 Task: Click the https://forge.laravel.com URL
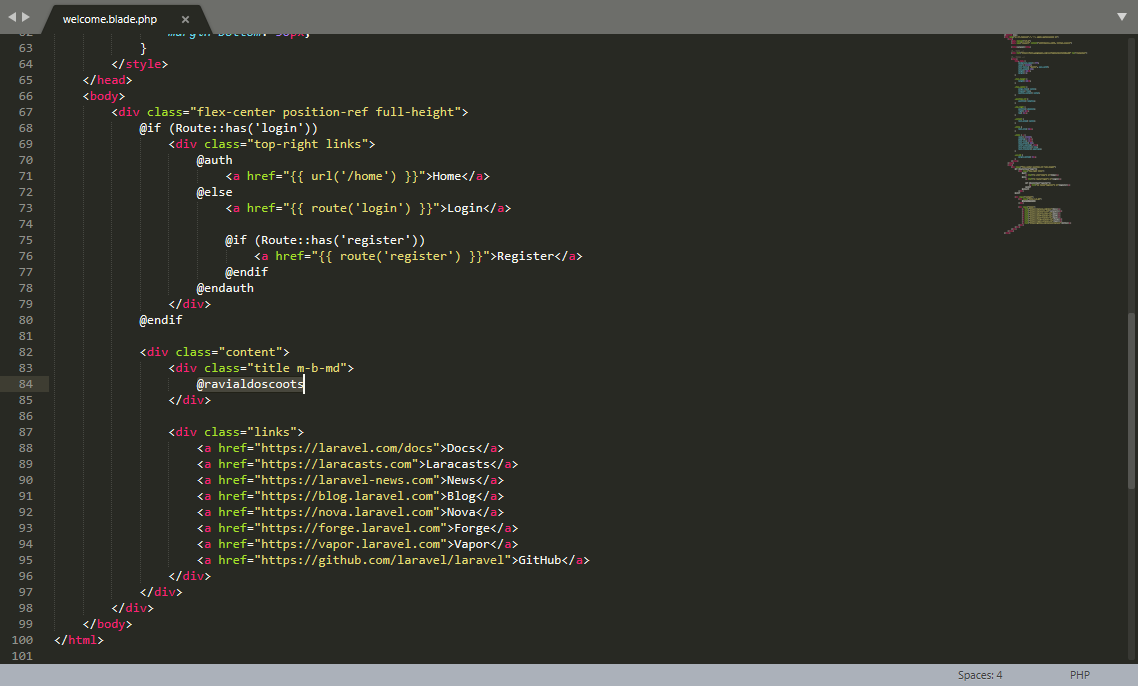(x=351, y=528)
